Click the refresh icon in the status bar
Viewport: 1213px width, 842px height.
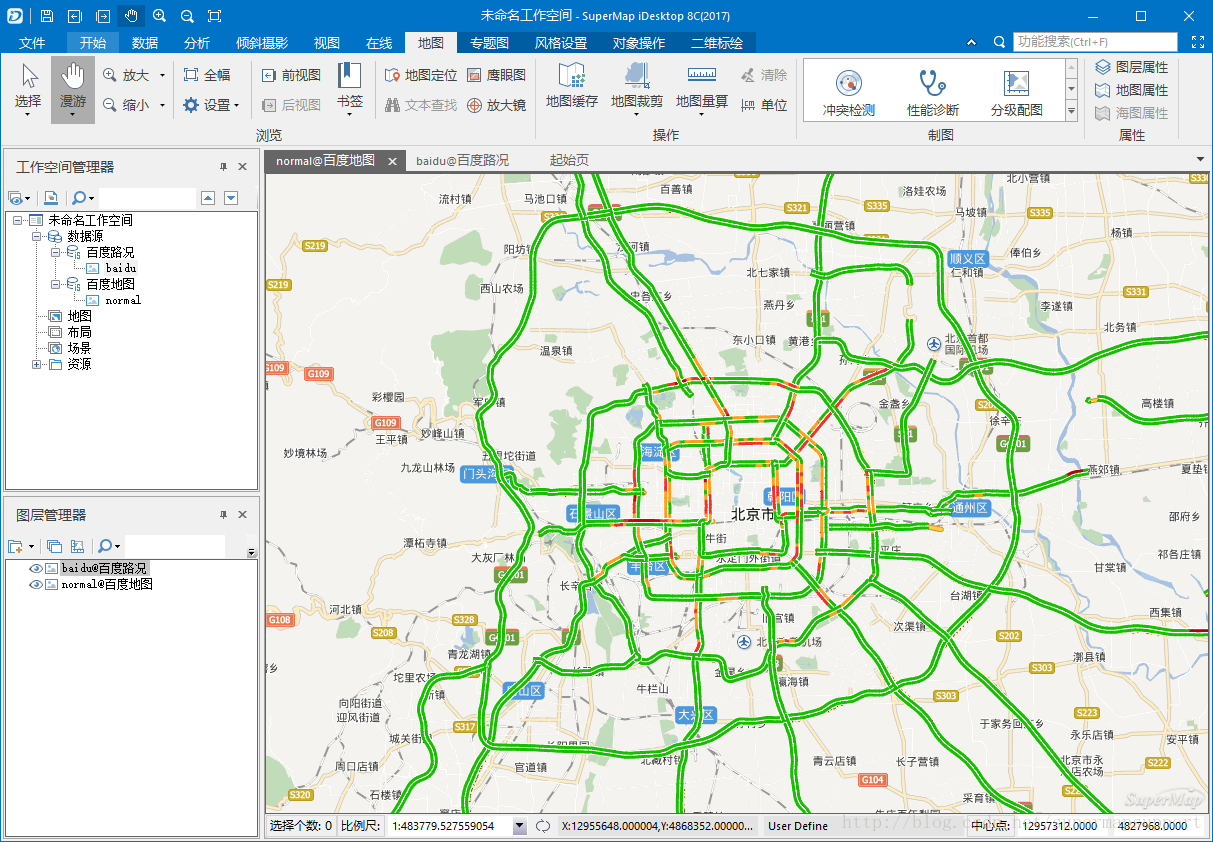[543, 826]
